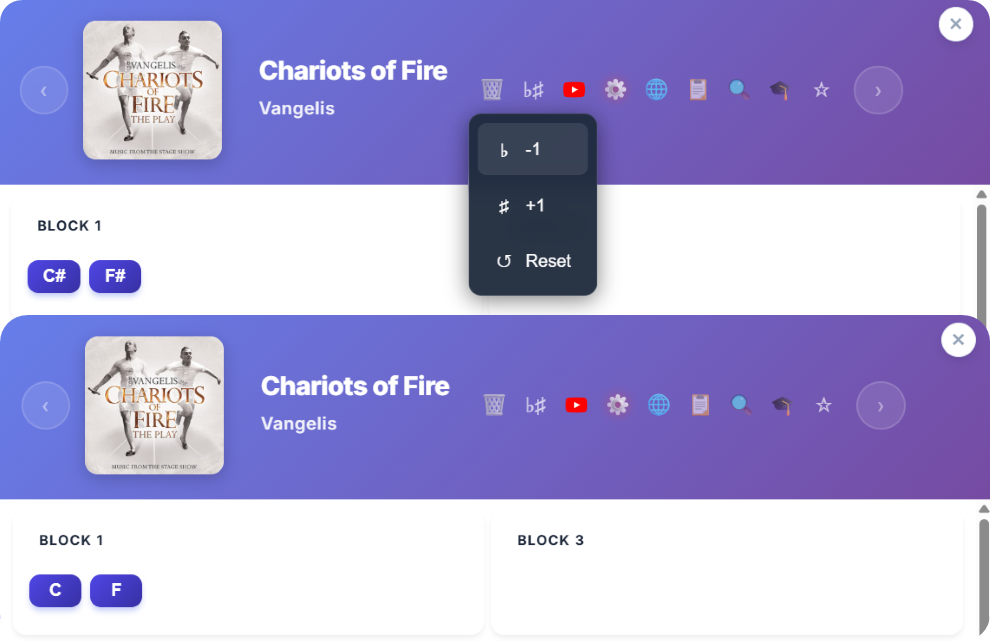
Task: Click the globe icon in the top header
Action: [657, 90]
